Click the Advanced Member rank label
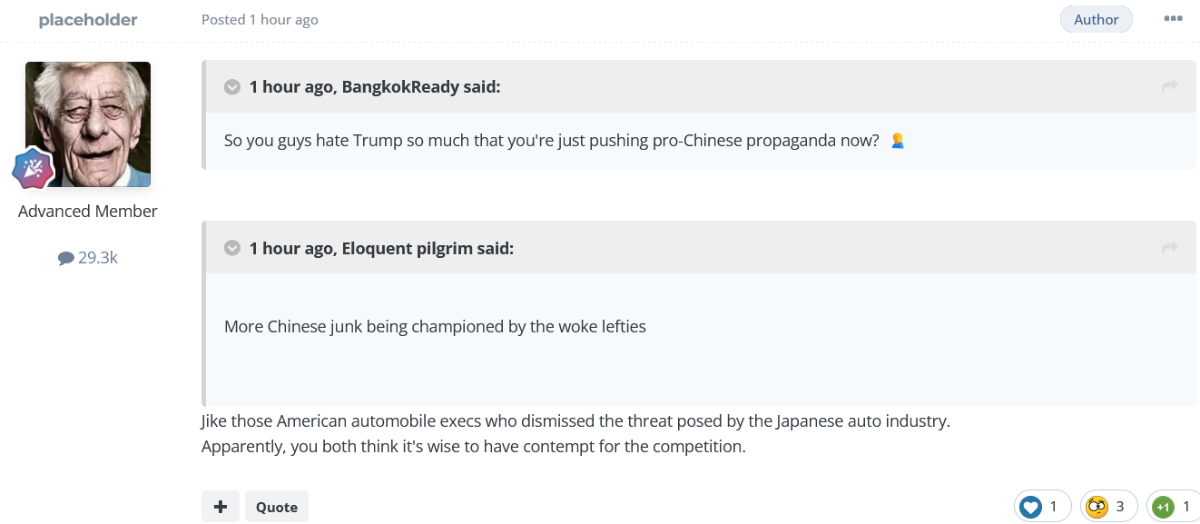Image resolution: width=1200 pixels, height=524 pixels. tap(88, 211)
